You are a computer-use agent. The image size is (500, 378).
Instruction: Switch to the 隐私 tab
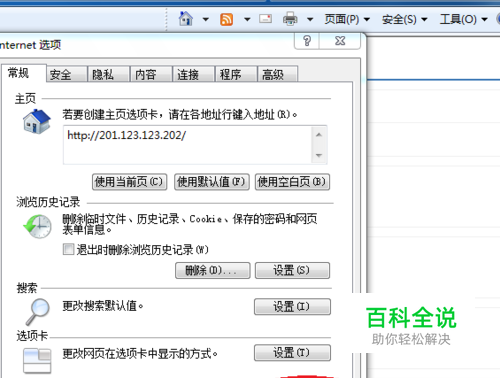pyautogui.click(x=108, y=74)
